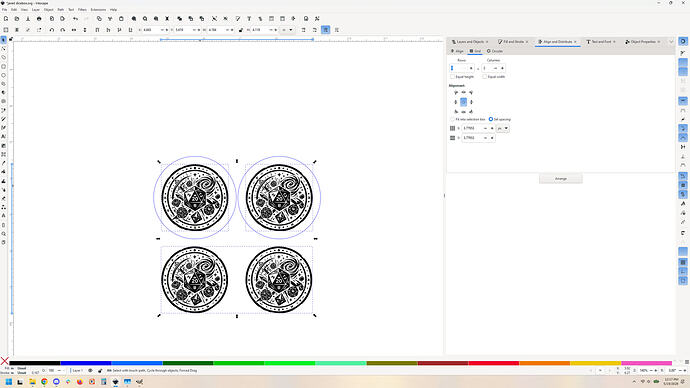This screenshot has height=388, width=690.
Task: Toggle layer lock icon in status bar
Action: (x=100, y=370)
